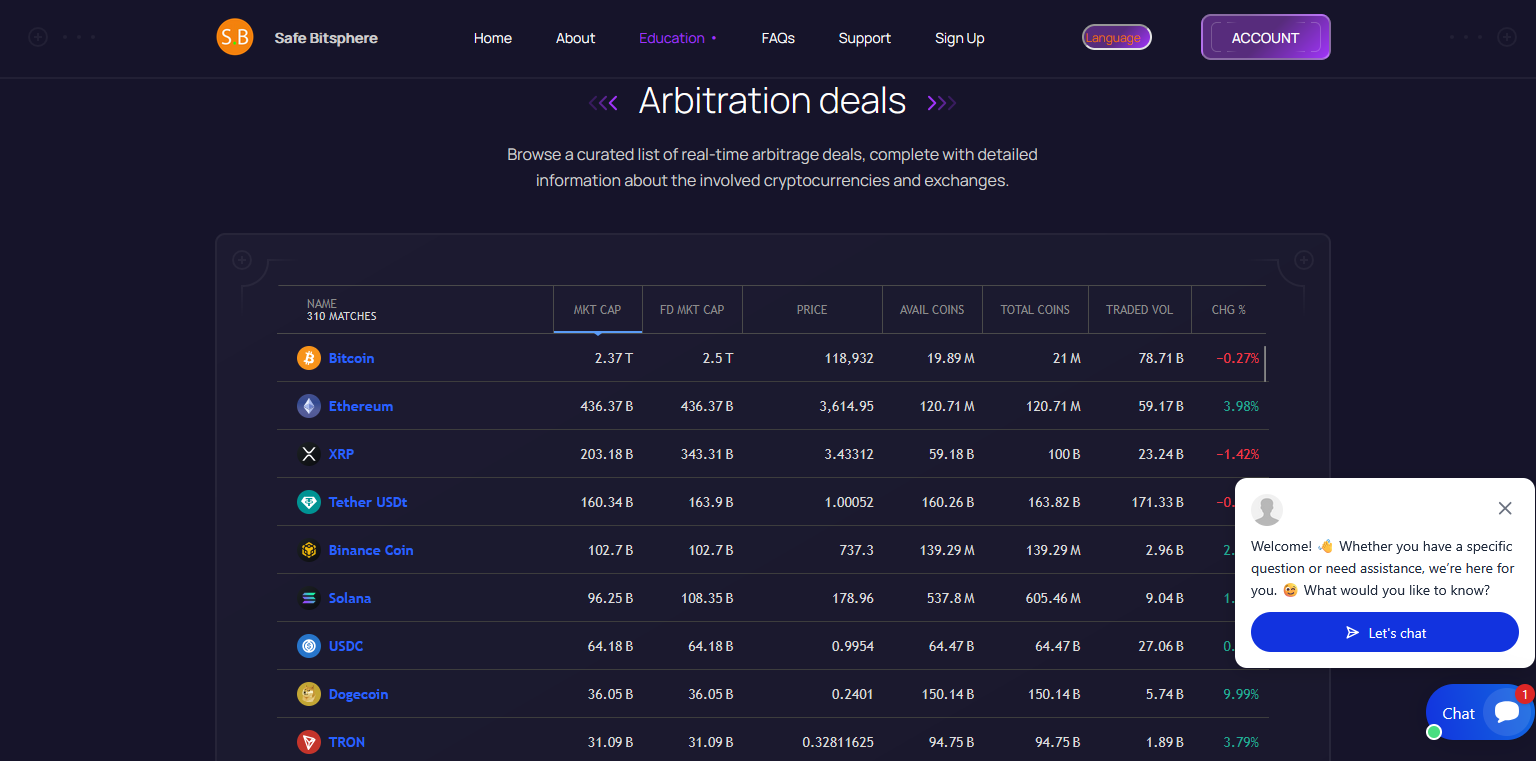Sort by TOTAL COINS column
The width and height of the screenshot is (1536, 761).
click(x=1035, y=310)
